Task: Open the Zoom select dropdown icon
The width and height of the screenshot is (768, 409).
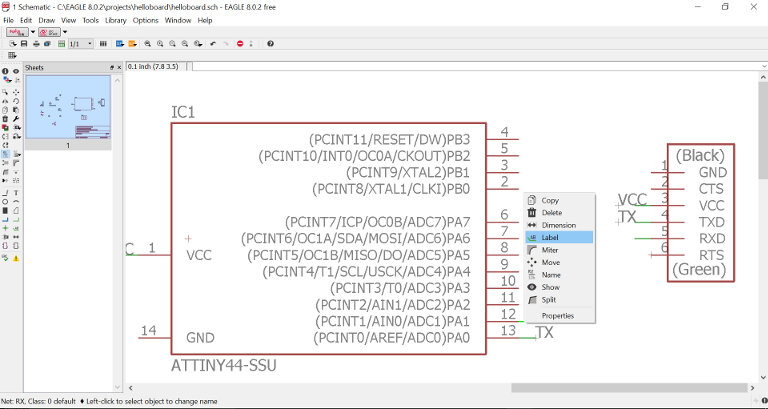Action: pyautogui.click(x=198, y=44)
